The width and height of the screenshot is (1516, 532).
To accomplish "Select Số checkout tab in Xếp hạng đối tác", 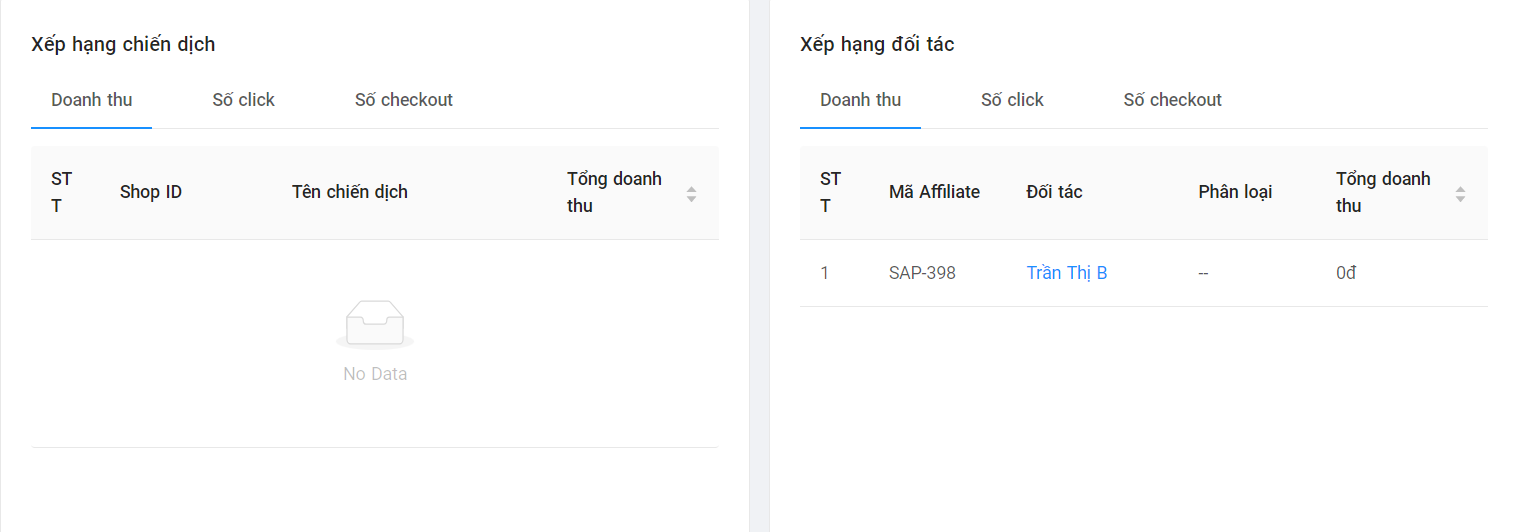I will [1173, 100].
